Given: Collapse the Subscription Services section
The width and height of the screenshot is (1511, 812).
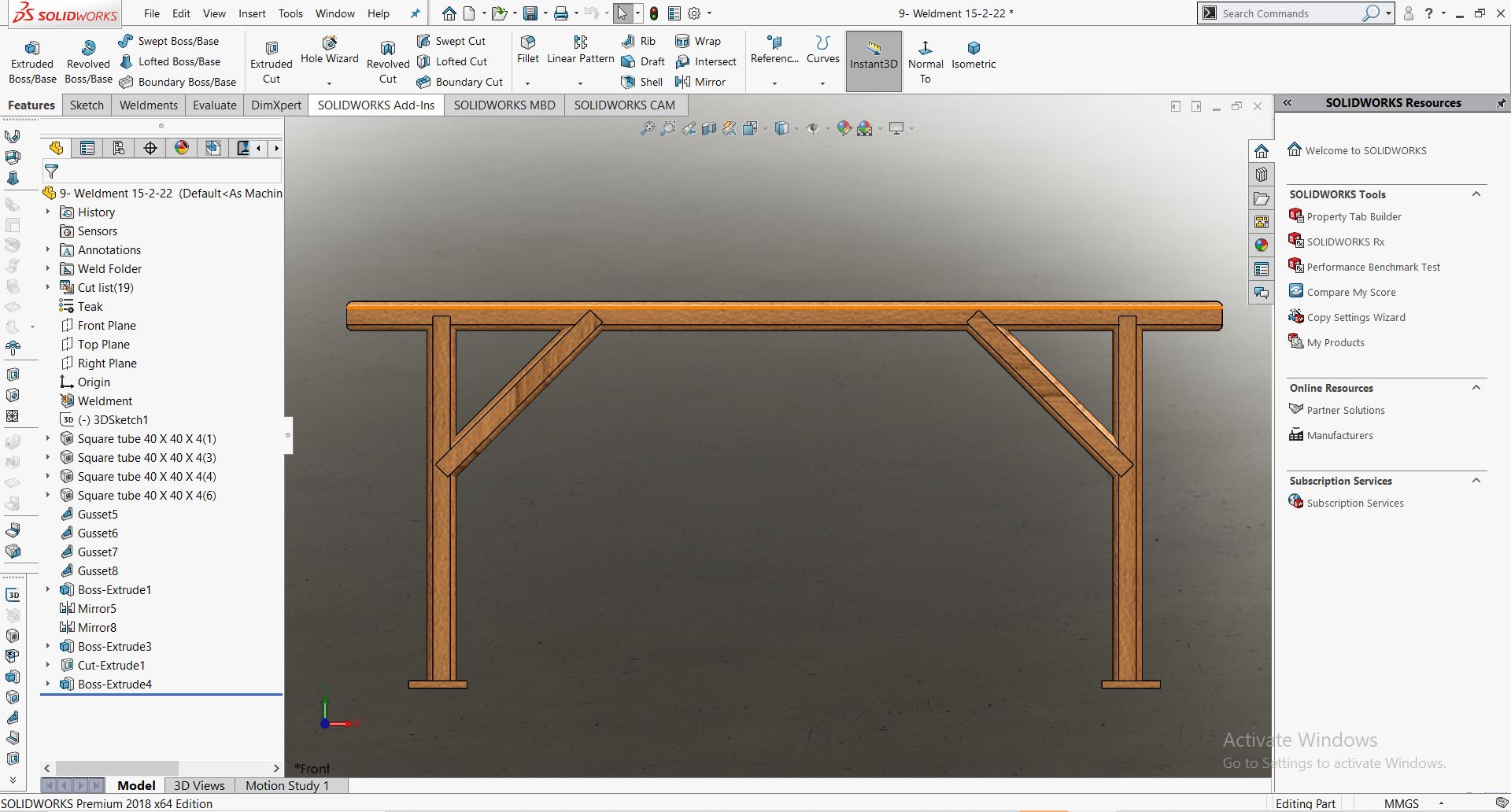Looking at the screenshot, I should [1476, 481].
